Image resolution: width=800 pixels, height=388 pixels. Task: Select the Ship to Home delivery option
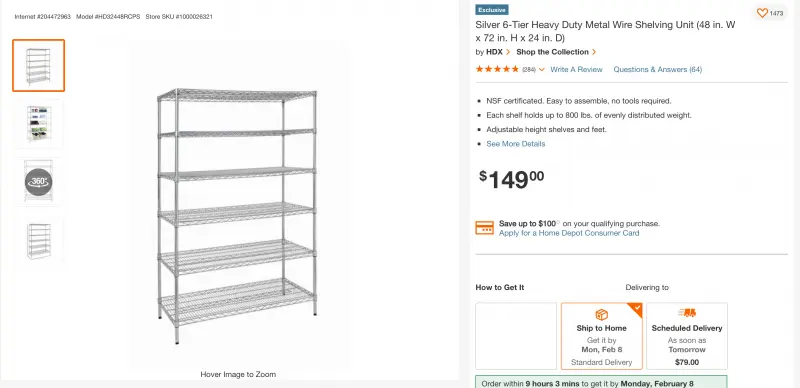(x=602, y=336)
